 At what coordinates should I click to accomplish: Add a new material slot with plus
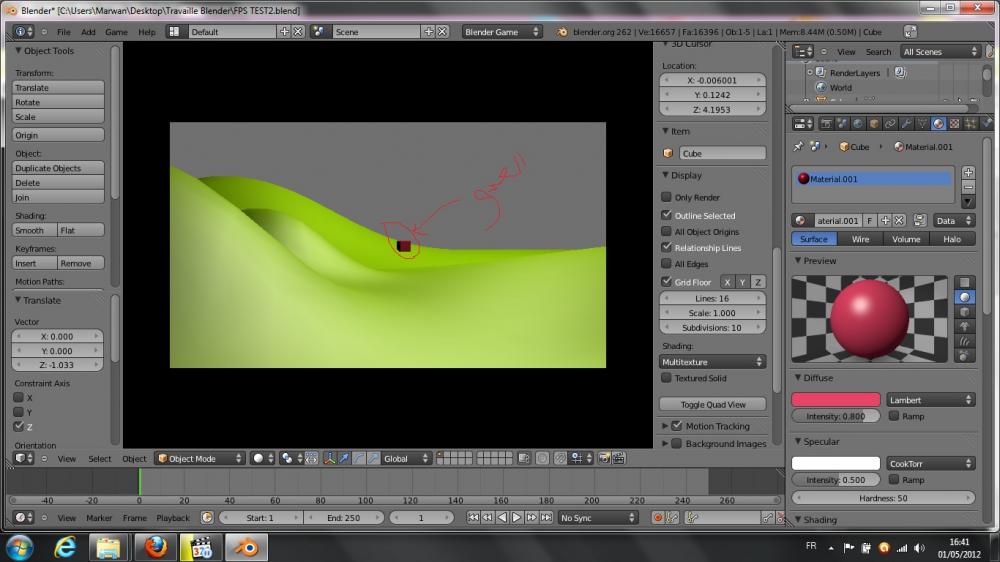pyautogui.click(x=968, y=173)
